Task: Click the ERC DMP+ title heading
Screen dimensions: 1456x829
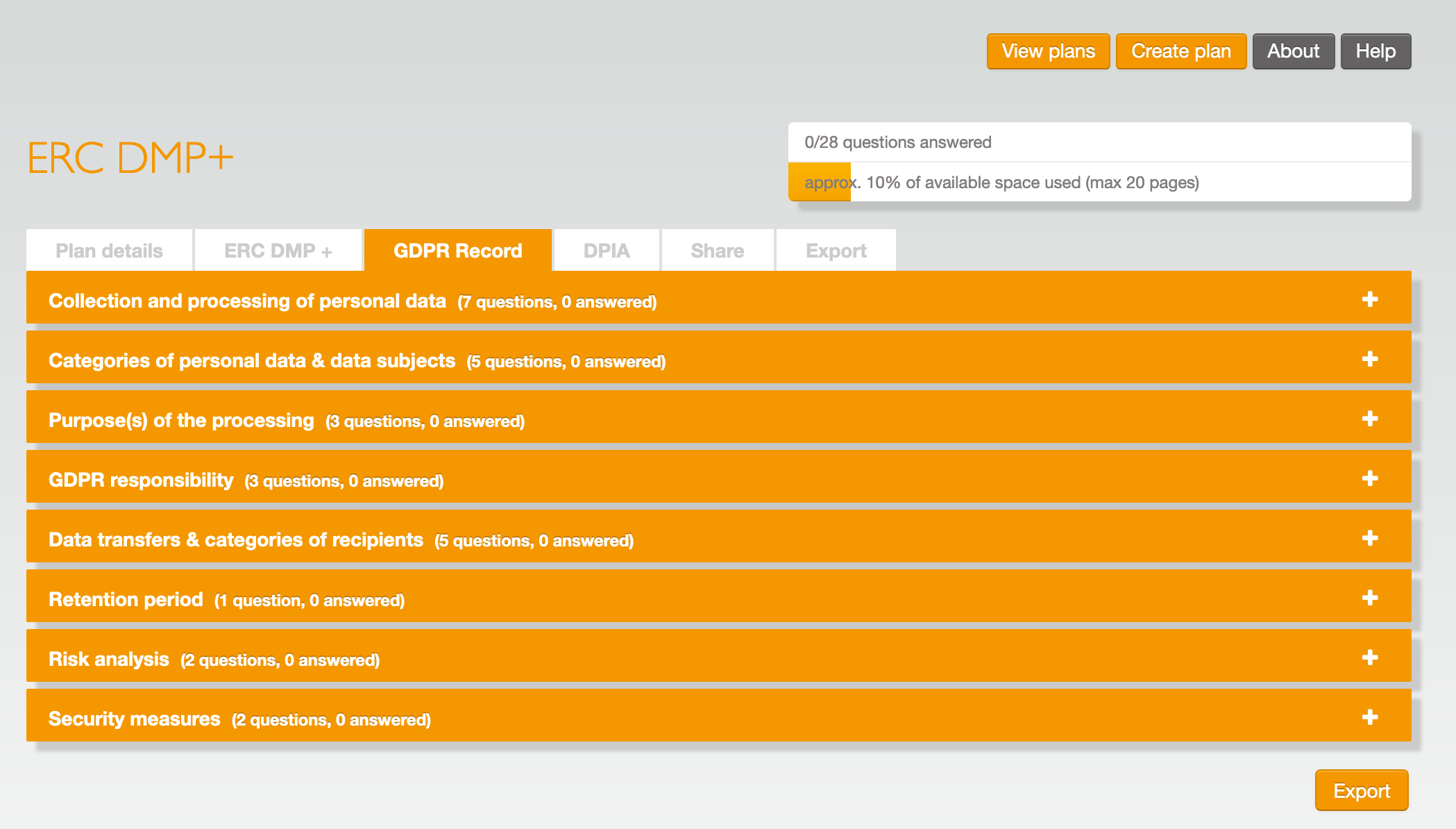Action: point(130,158)
